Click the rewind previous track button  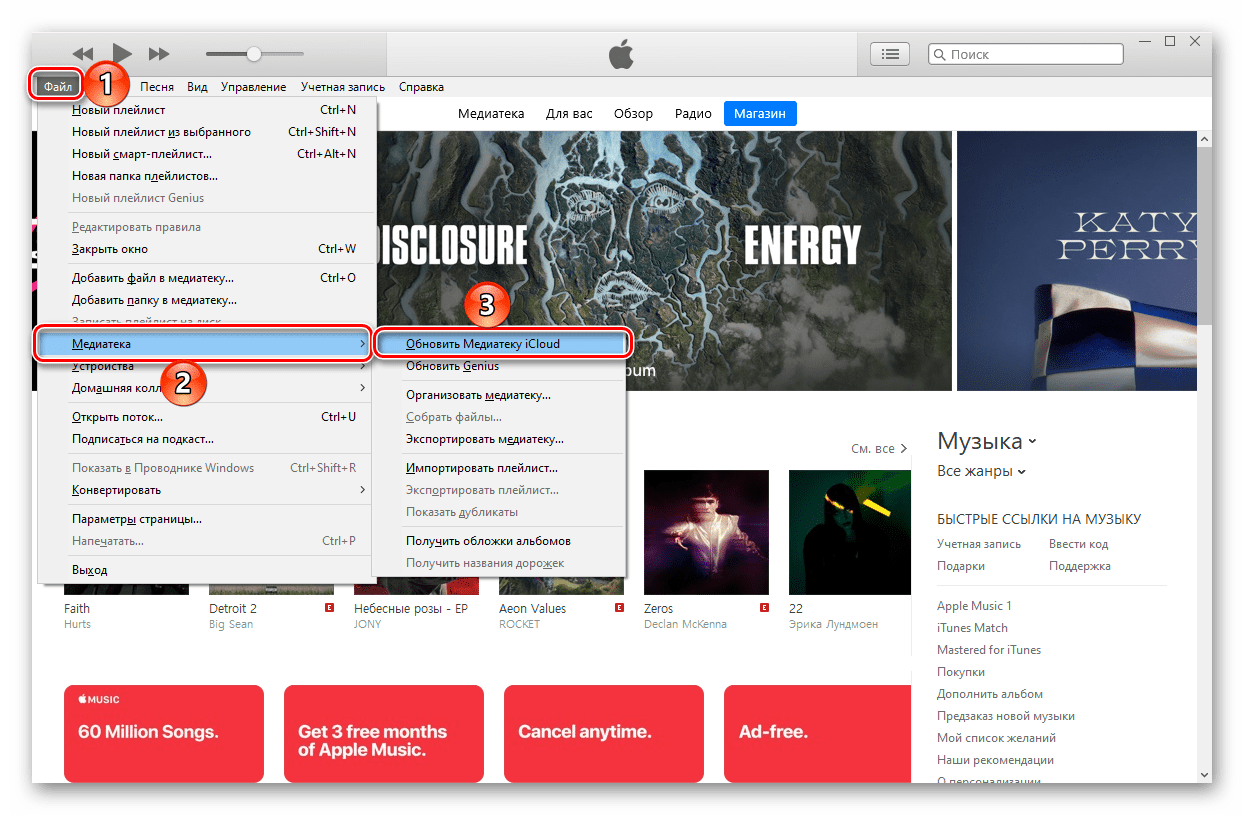[83, 53]
